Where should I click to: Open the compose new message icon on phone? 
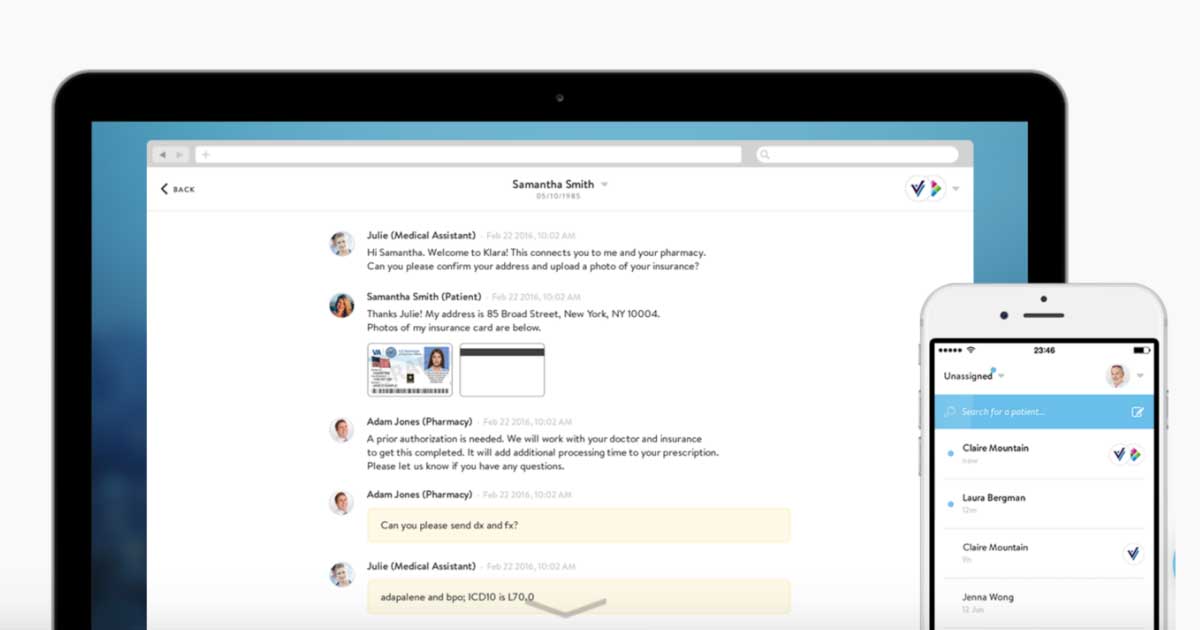pos(1137,412)
